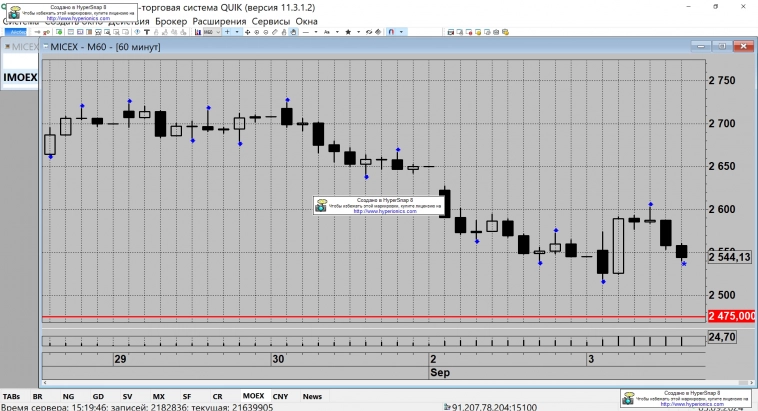The image size is (758, 411).
Task: Select the crosshair plus cursor tool
Action: coord(227,32)
